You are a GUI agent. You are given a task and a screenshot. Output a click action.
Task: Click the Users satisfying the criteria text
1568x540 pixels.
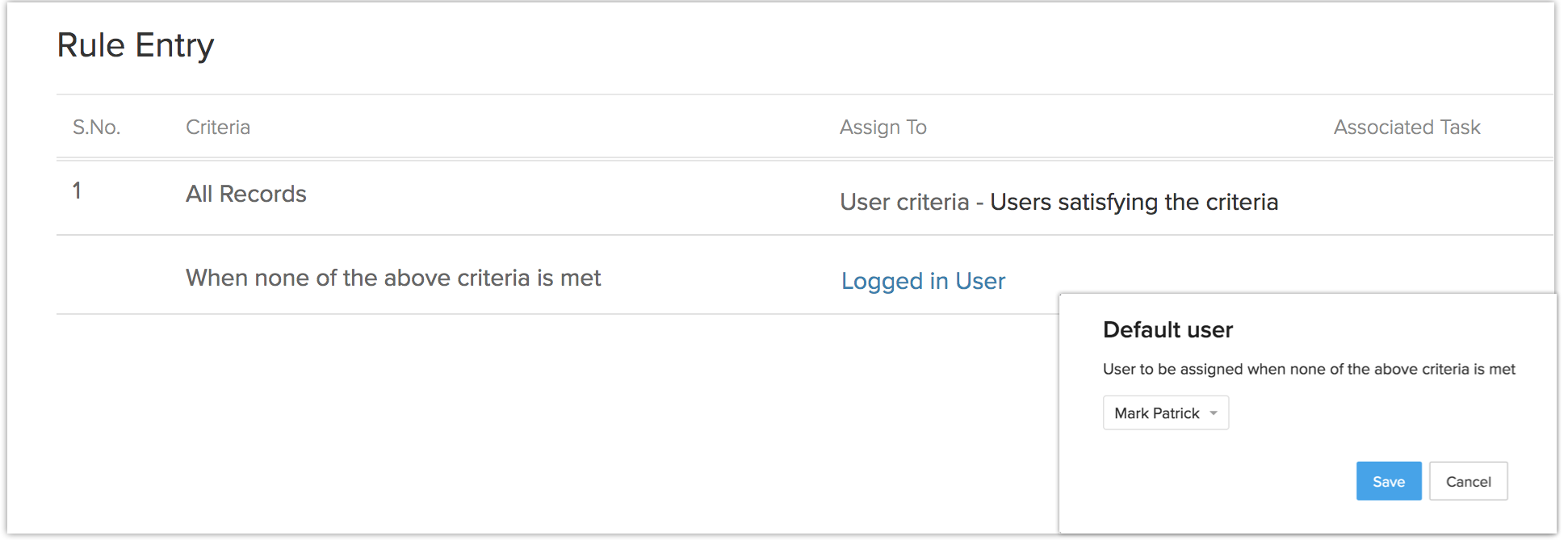coord(1134,202)
